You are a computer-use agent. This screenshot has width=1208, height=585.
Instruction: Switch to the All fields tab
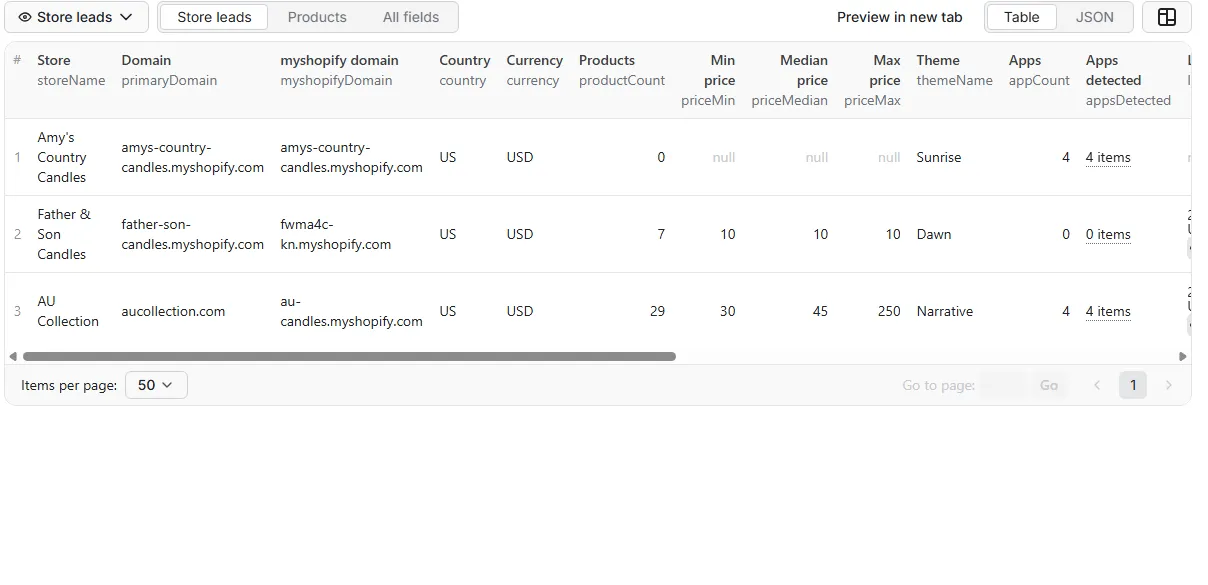click(411, 17)
